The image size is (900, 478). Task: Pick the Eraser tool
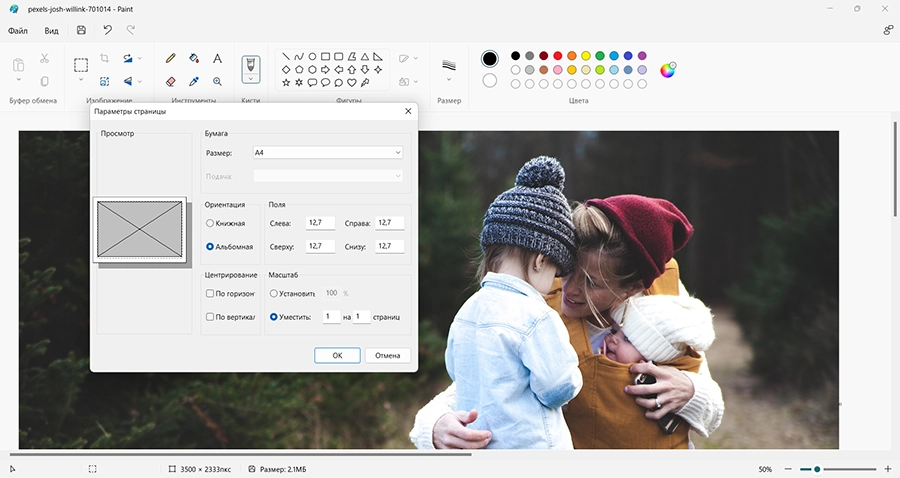click(x=170, y=81)
